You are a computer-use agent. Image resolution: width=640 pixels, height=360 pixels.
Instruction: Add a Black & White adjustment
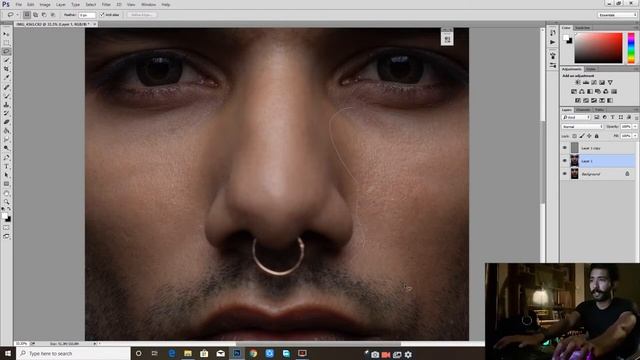click(x=590, y=91)
